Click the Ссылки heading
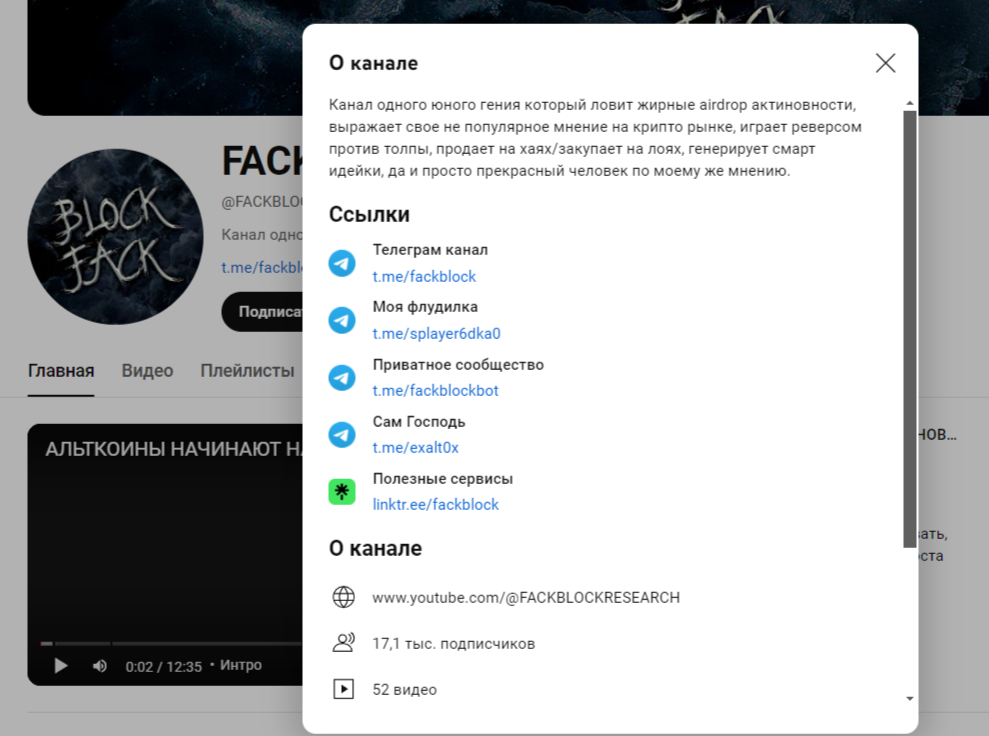The width and height of the screenshot is (989, 736). (369, 214)
